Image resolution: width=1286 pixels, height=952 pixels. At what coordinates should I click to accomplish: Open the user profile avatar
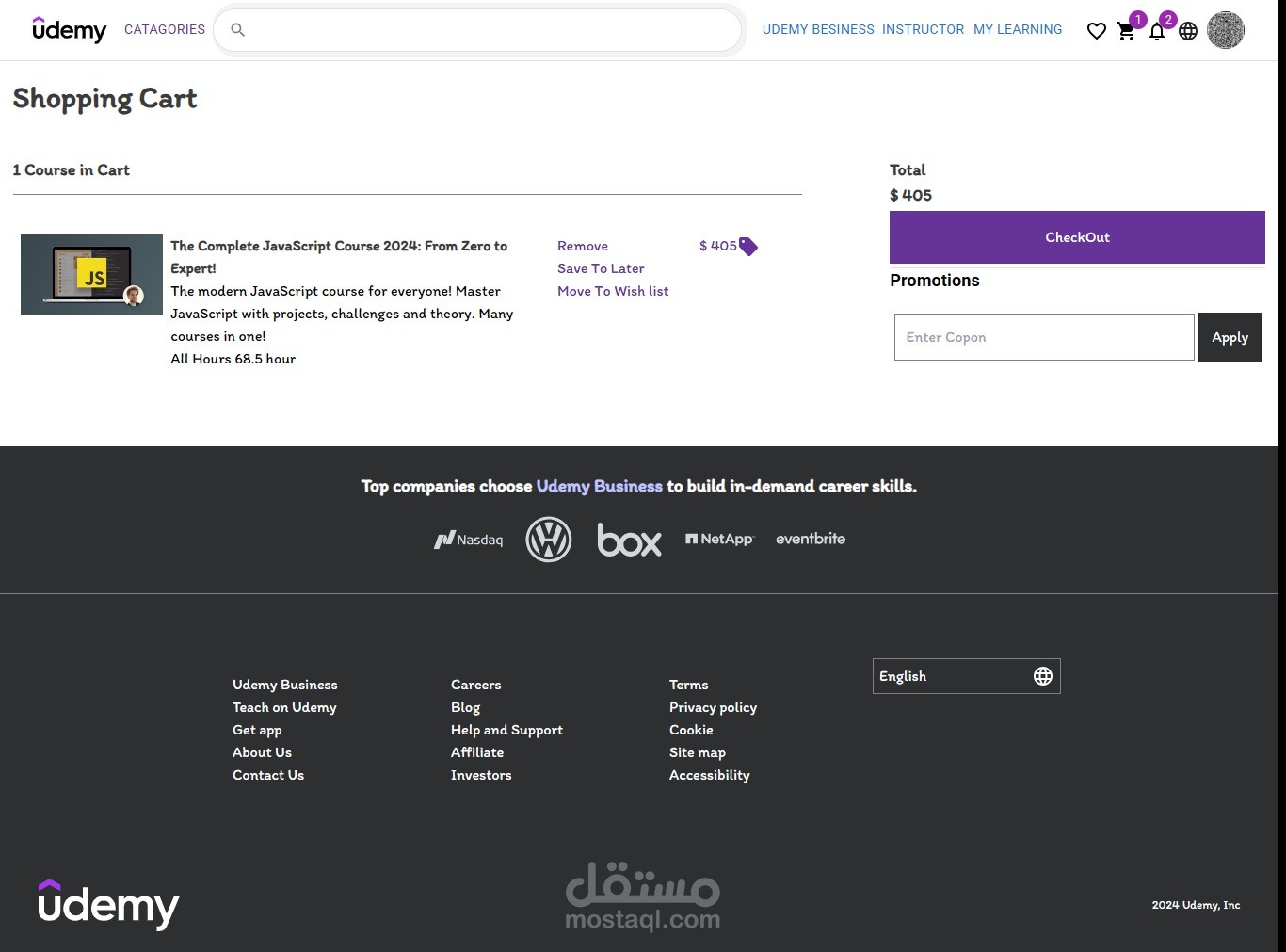(1226, 30)
